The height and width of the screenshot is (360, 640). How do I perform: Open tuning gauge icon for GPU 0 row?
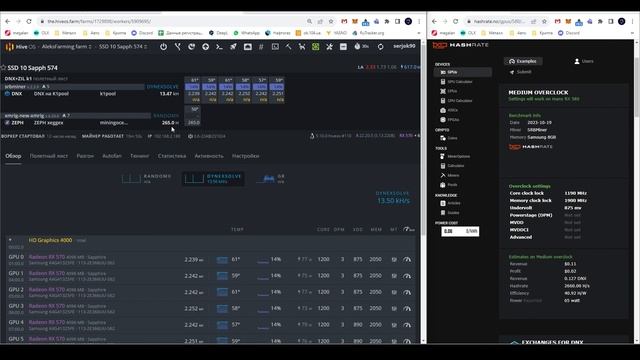pyautogui.click(x=407, y=260)
